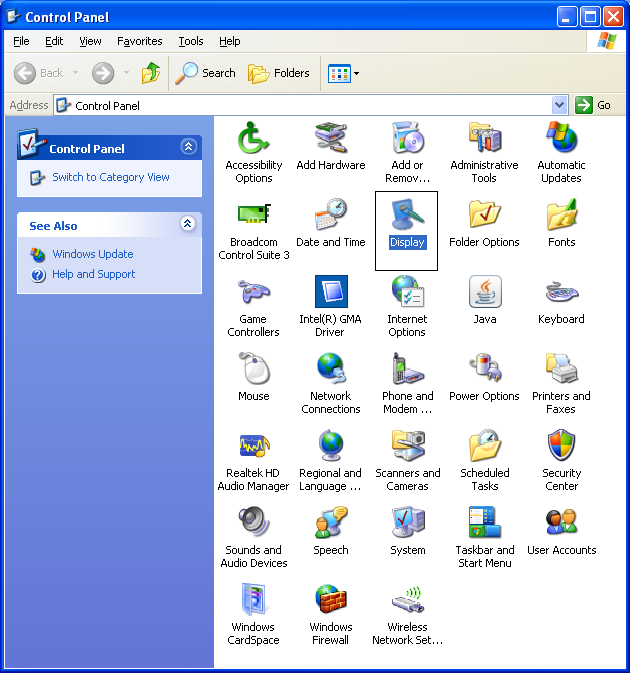Select Regional and Language Options icon
The image size is (630, 673).
pyautogui.click(x=330, y=445)
